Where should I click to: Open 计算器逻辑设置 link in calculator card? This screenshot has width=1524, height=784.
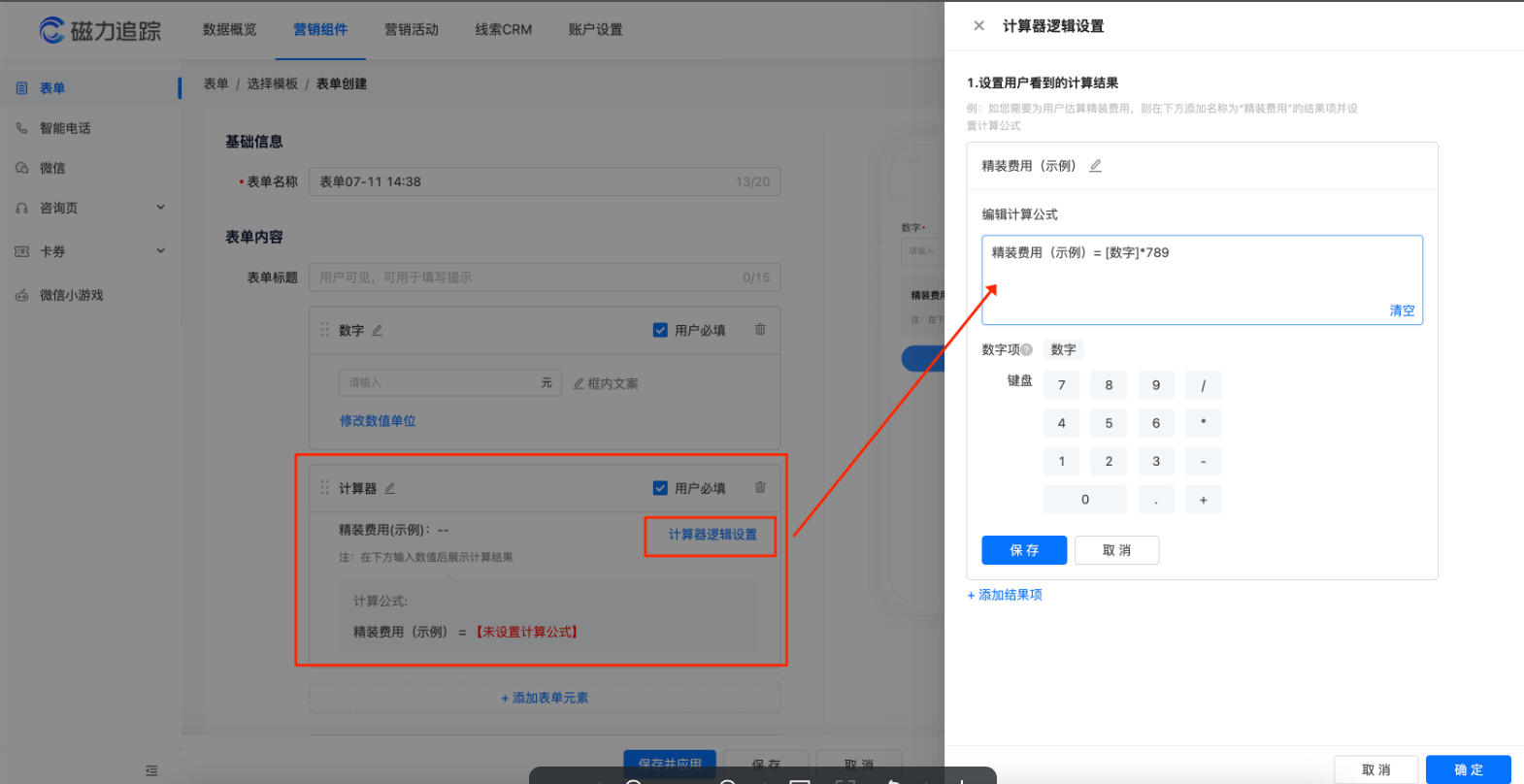tap(712, 535)
